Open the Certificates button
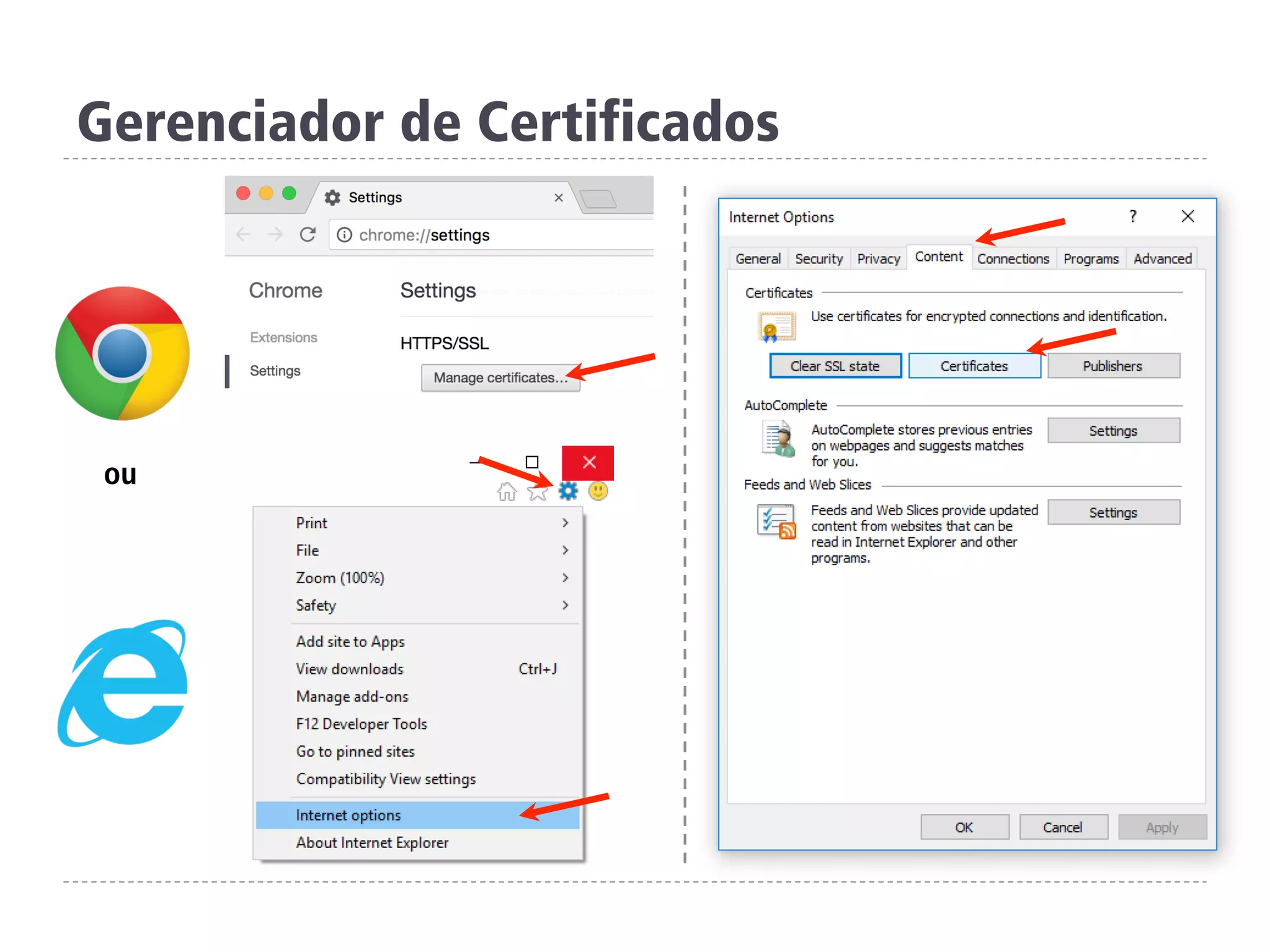 tap(974, 366)
